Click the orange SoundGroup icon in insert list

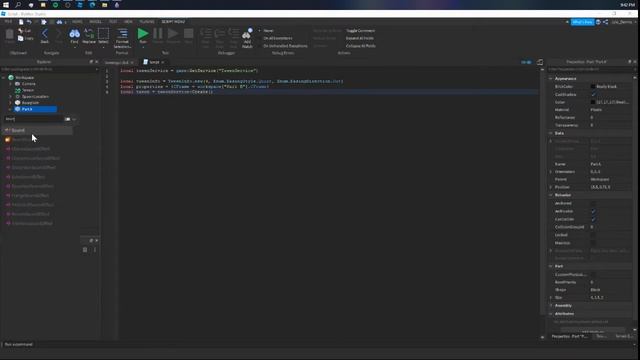(x=8, y=140)
